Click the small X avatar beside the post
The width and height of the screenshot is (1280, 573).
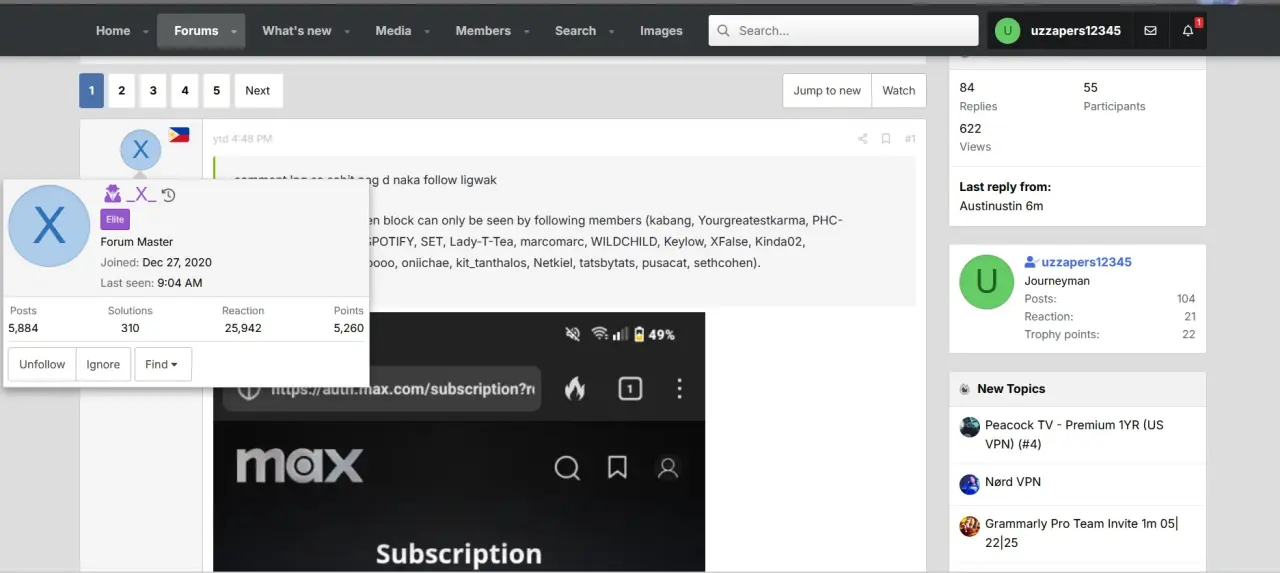(x=141, y=150)
